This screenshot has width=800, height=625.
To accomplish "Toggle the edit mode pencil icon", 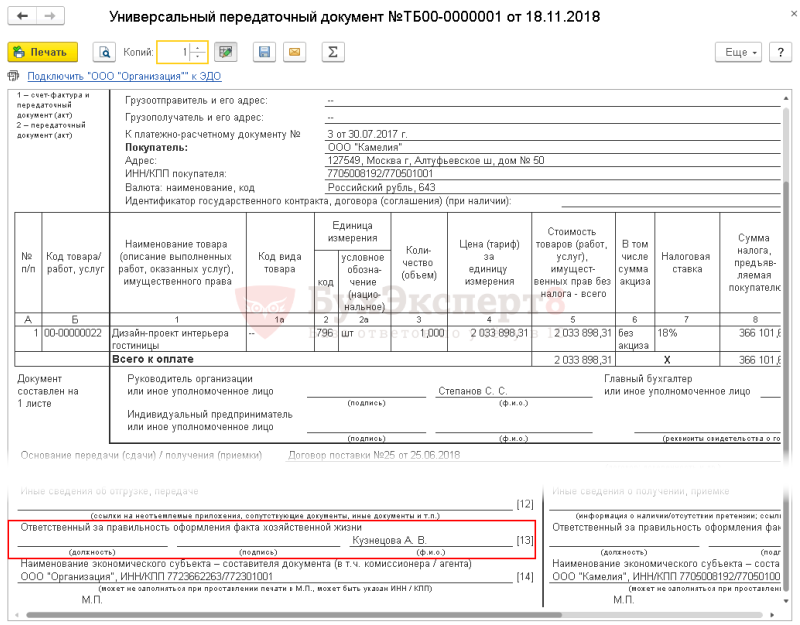I will tap(226, 52).
